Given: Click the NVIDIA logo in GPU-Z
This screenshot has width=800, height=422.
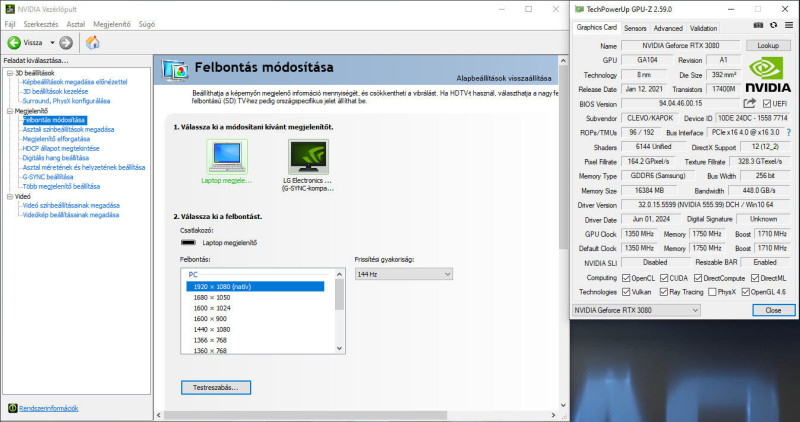Looking at the screenshot, I should point(768,74).
